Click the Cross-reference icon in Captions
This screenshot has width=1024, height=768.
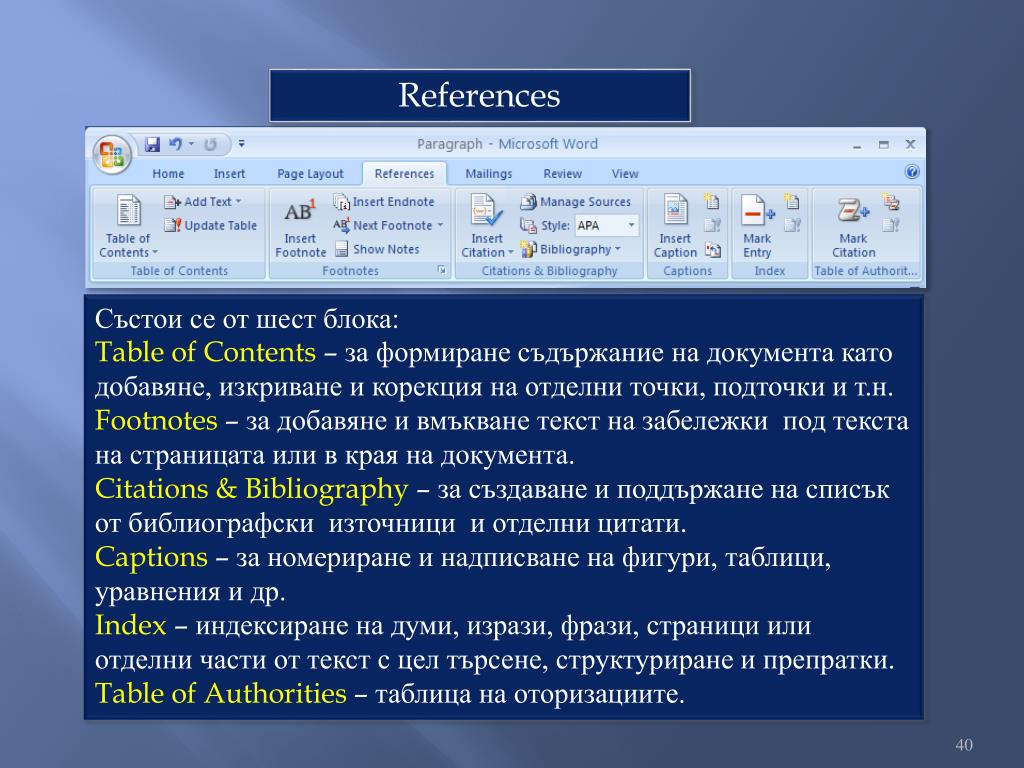(713, 250)
